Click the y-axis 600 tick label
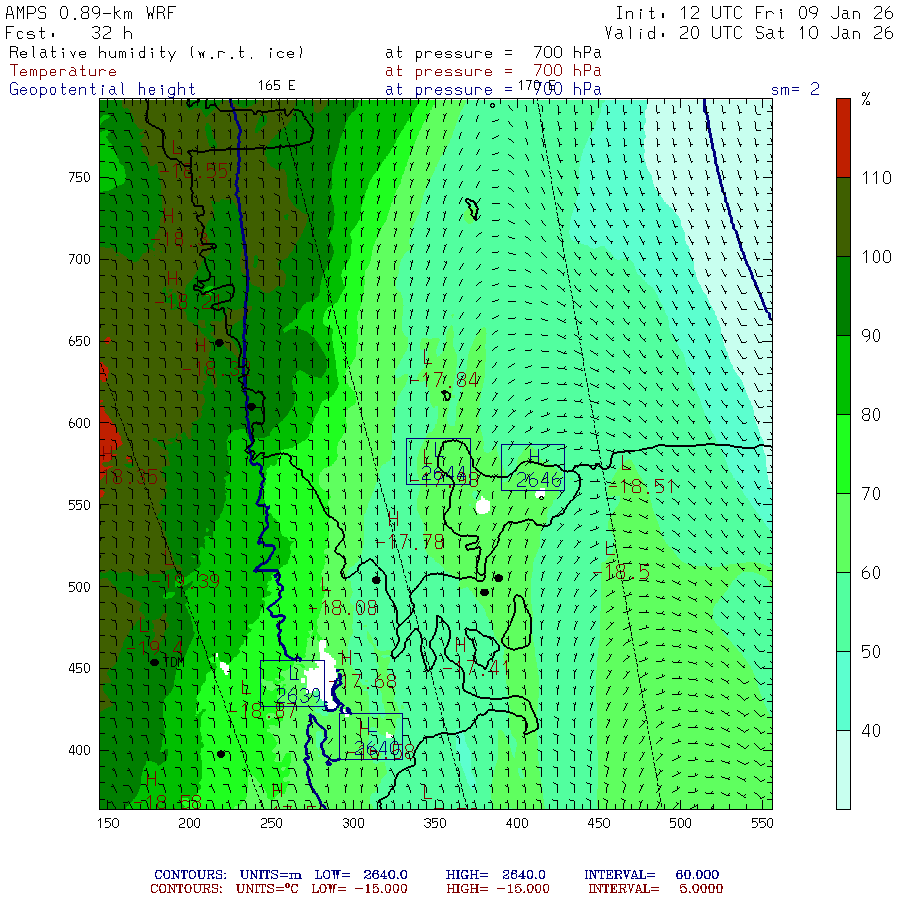 (79, 423)
